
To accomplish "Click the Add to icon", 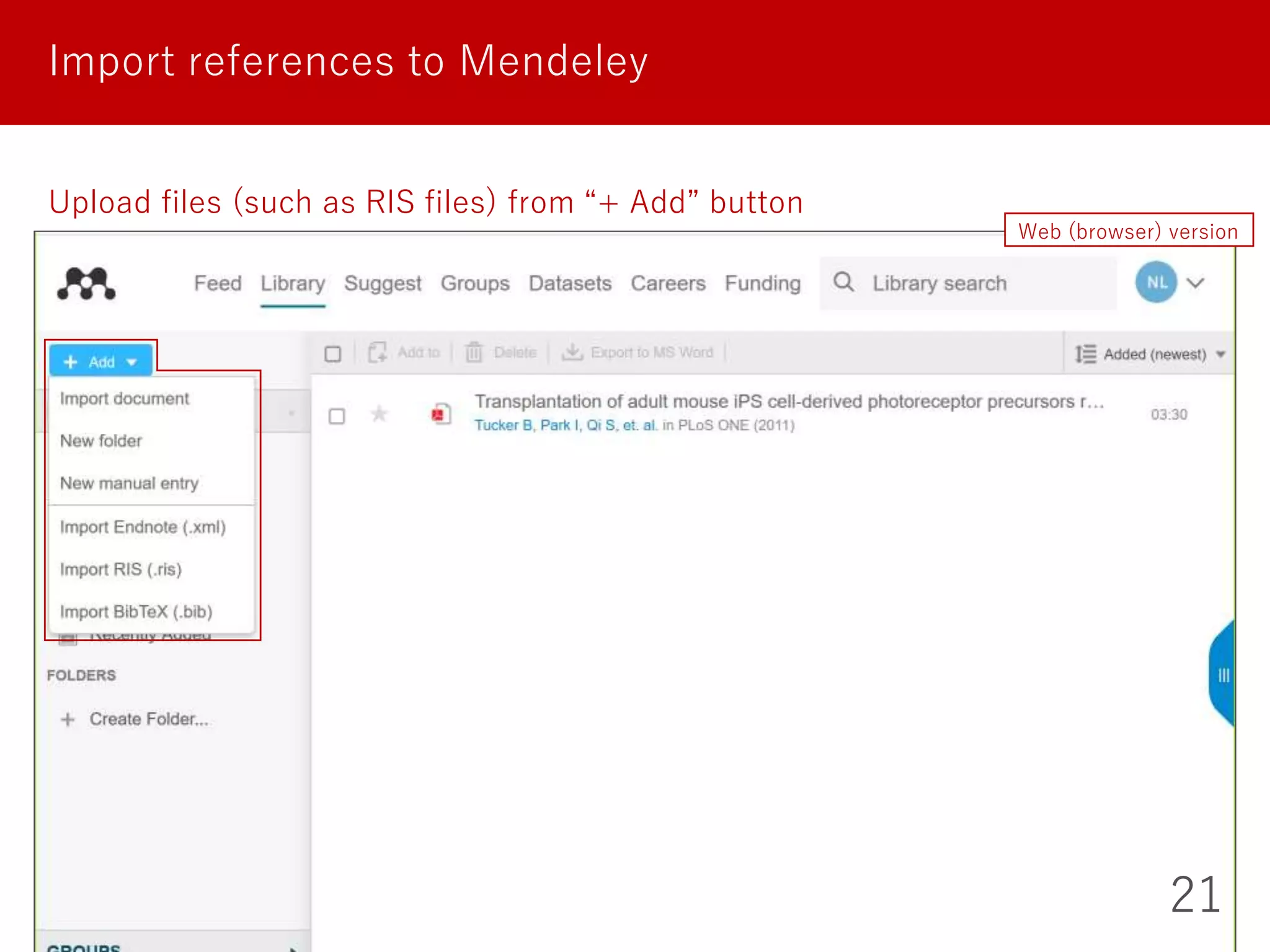I will point(378,352).
